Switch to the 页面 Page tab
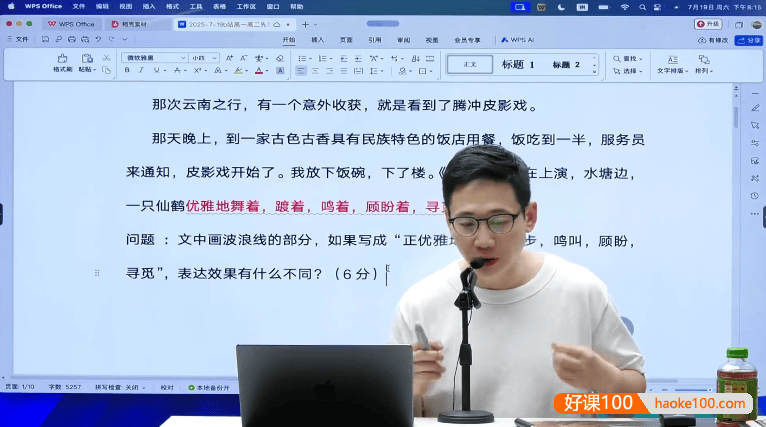Image resolution: width=766 pixels, height=427 pixels. coord(346,40)
